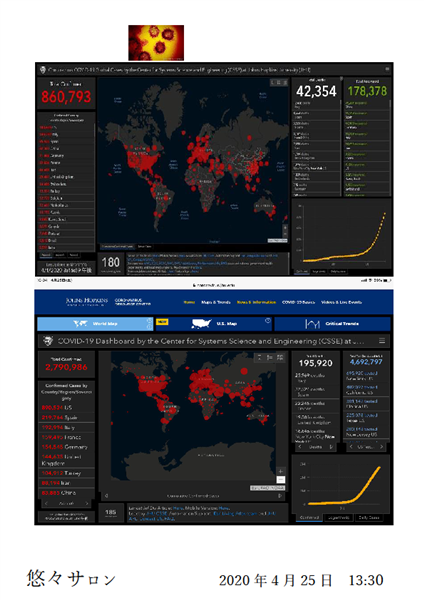Select the Turkey row in lower list
This screenshot has width=424, height=600.
(x=66, y=473)
